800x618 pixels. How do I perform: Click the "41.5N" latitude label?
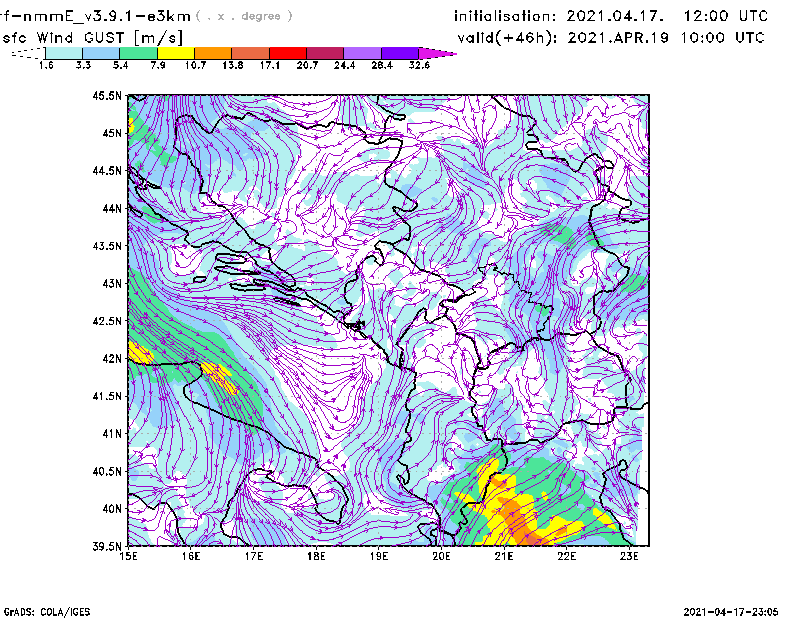click(107, 396)
